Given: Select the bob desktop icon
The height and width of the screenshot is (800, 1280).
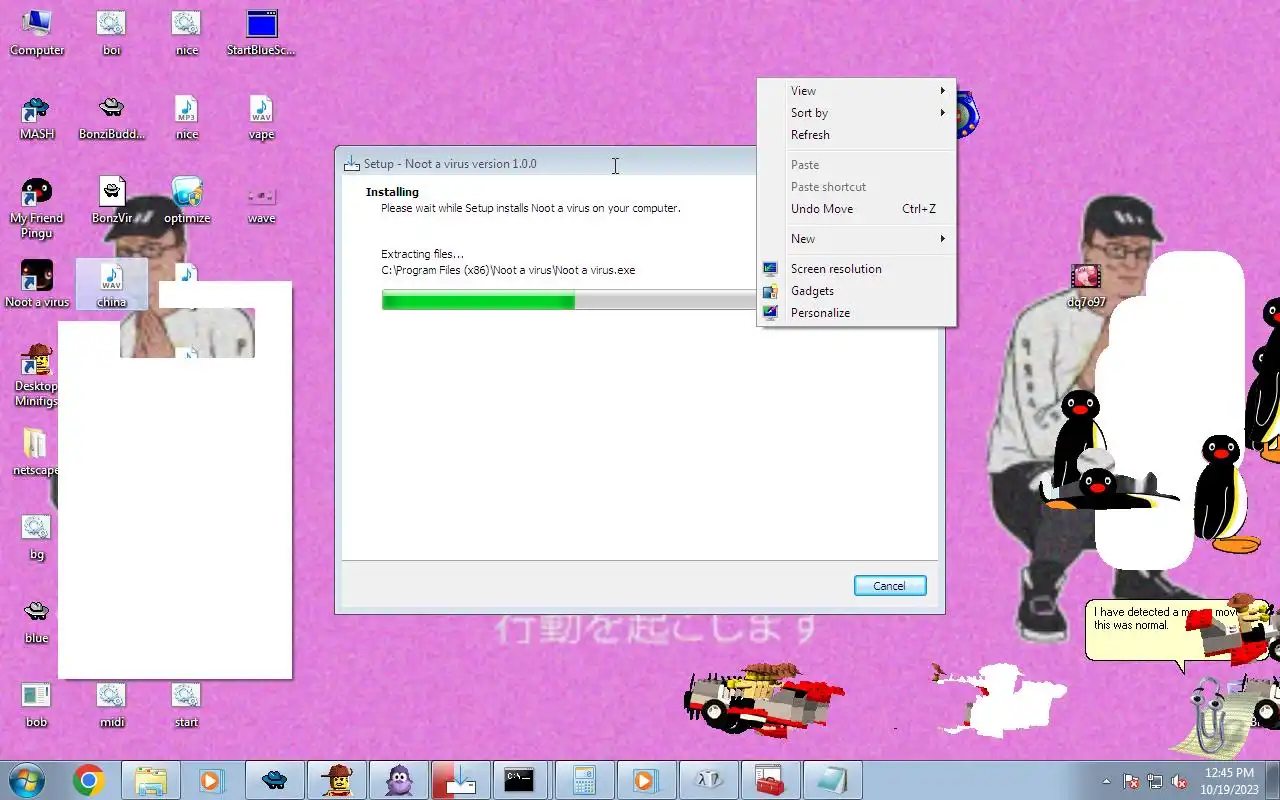Looking at the screenshot, I should coord(37,705).
